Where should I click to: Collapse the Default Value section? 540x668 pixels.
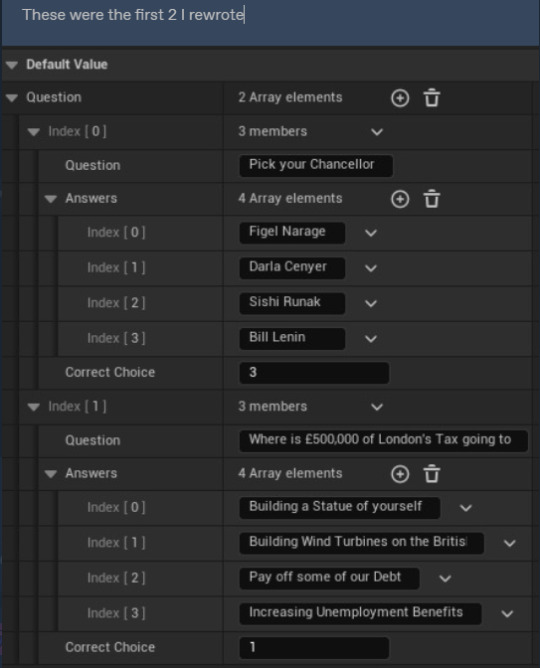tap(12, 65)
